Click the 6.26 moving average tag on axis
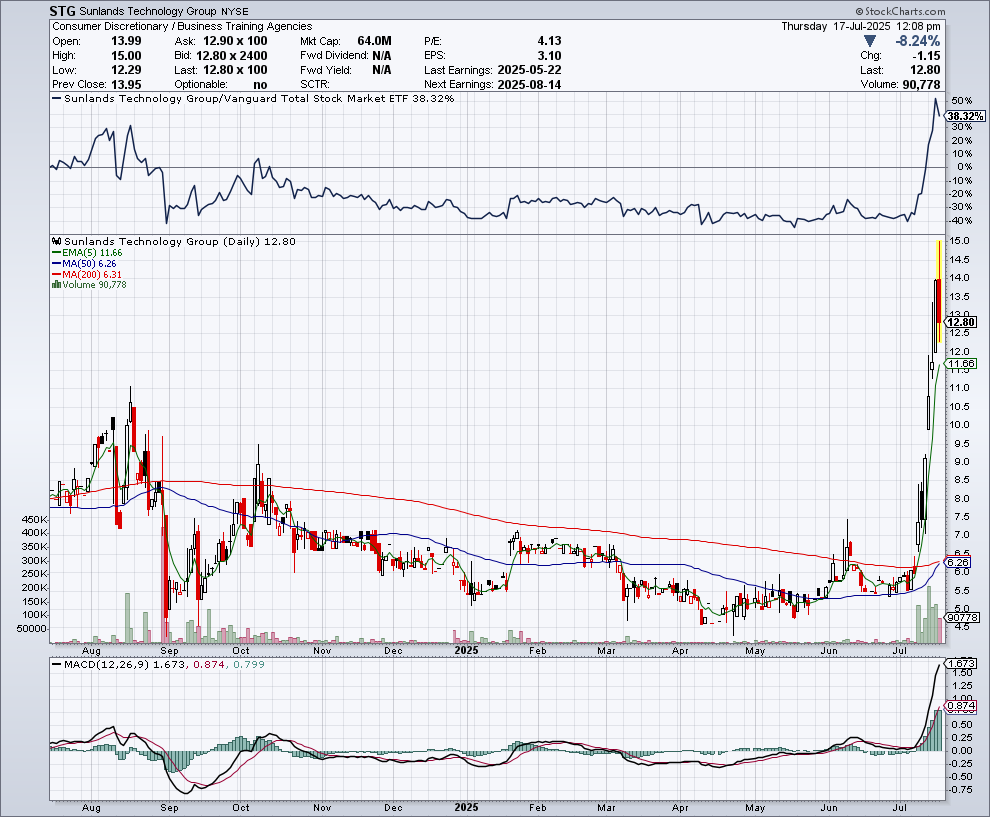This screenshot has width=990, height=817. 958,562
